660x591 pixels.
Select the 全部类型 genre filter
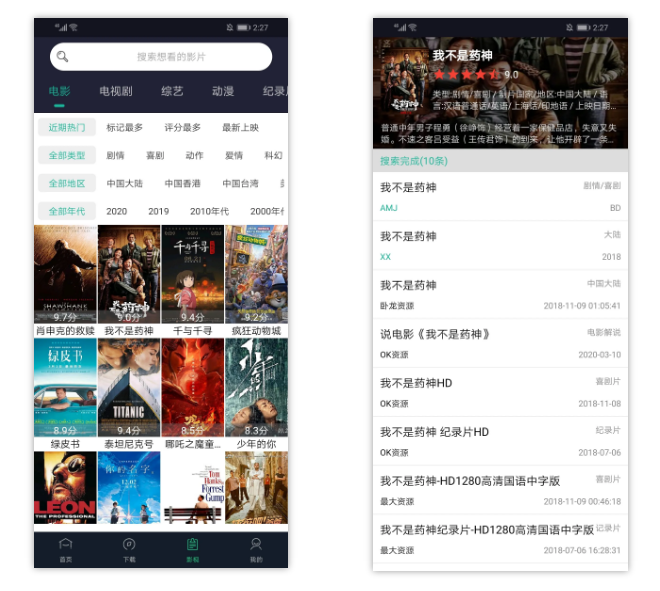pyautogui.click(x=67, y=155)
